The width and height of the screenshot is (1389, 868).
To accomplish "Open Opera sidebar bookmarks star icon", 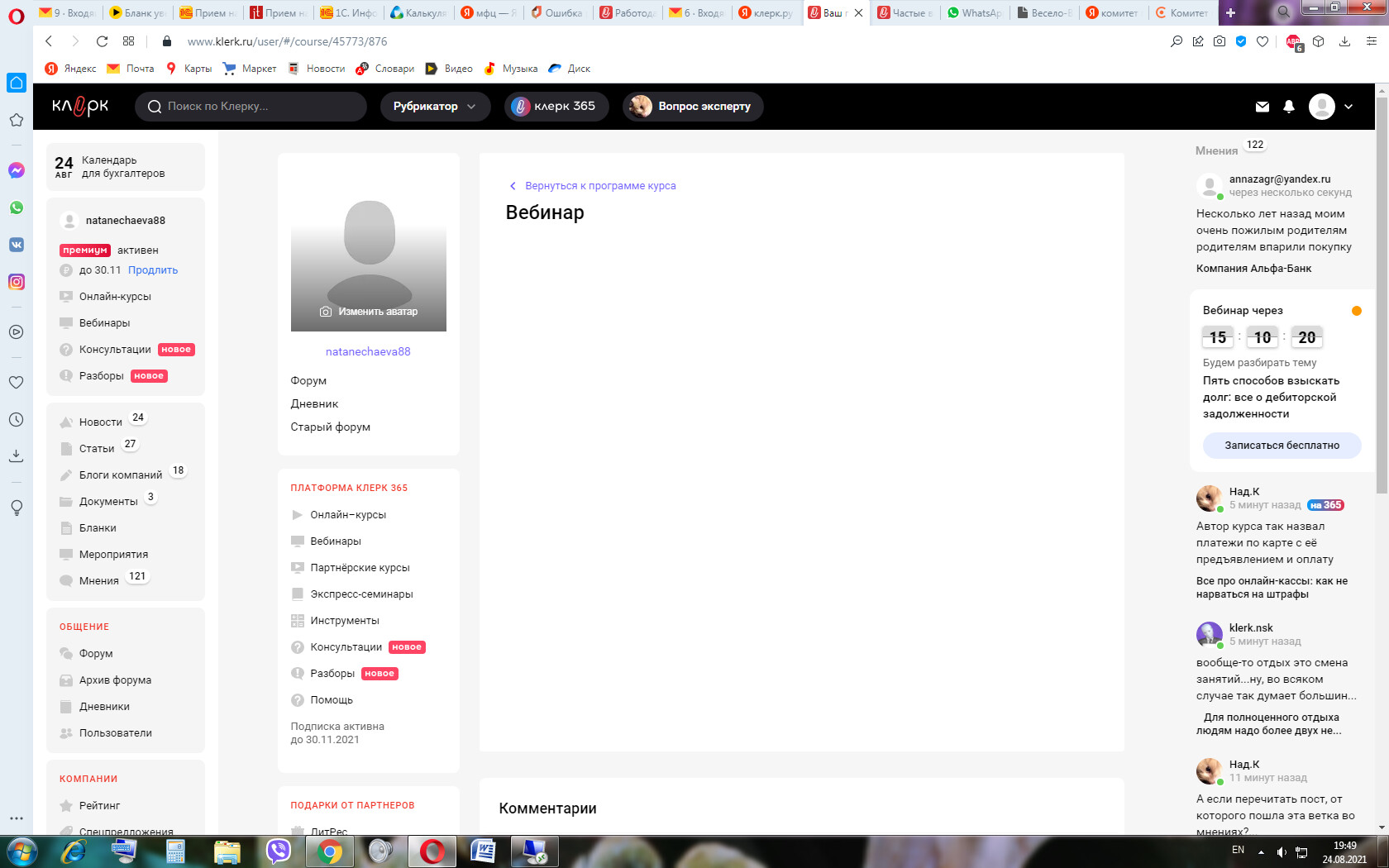I will click(x=17, y=120).
